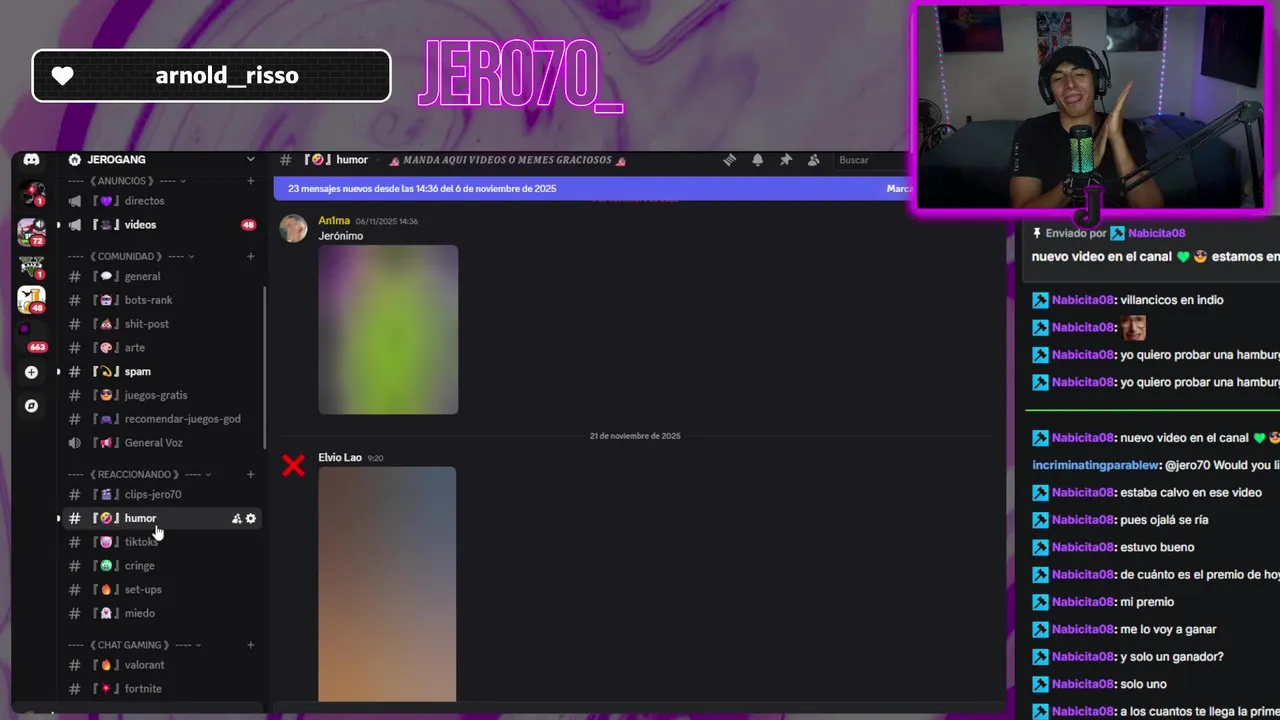Open the shit-post channel
This screenshot has height=720, width=1280.
[160, 324]
